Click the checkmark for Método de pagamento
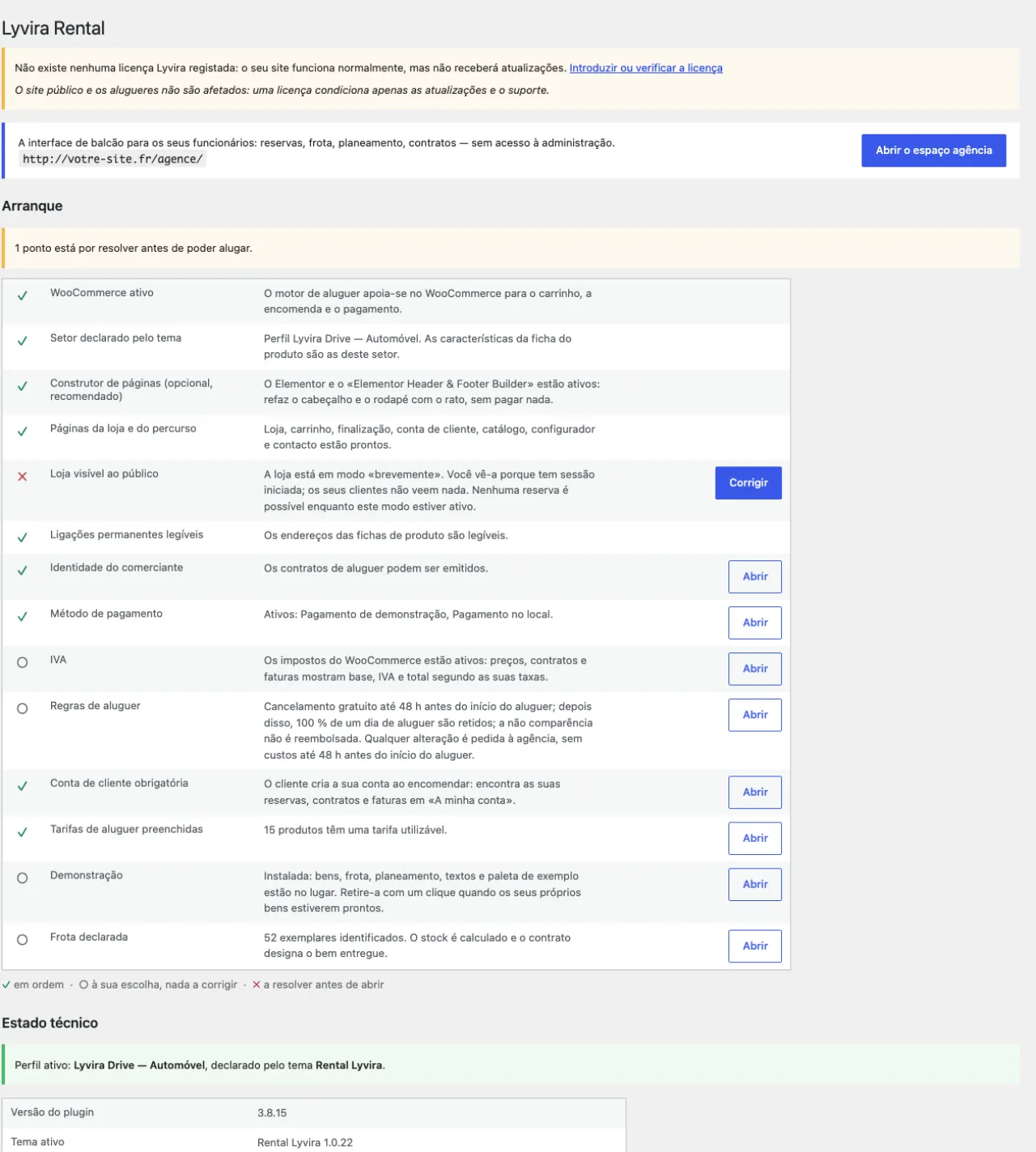1036x1152 pixels. coord(23,617)
